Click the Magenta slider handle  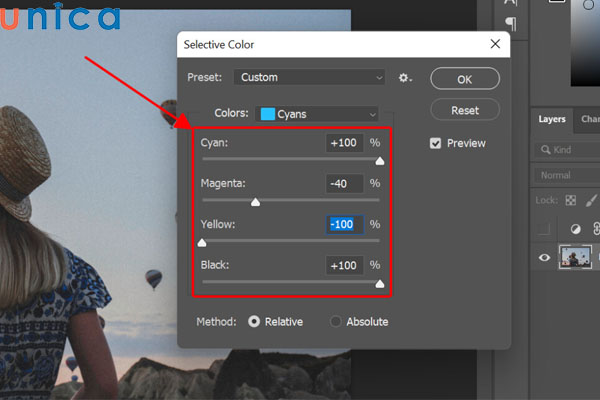pyautogui.click(x=255, y=202)
